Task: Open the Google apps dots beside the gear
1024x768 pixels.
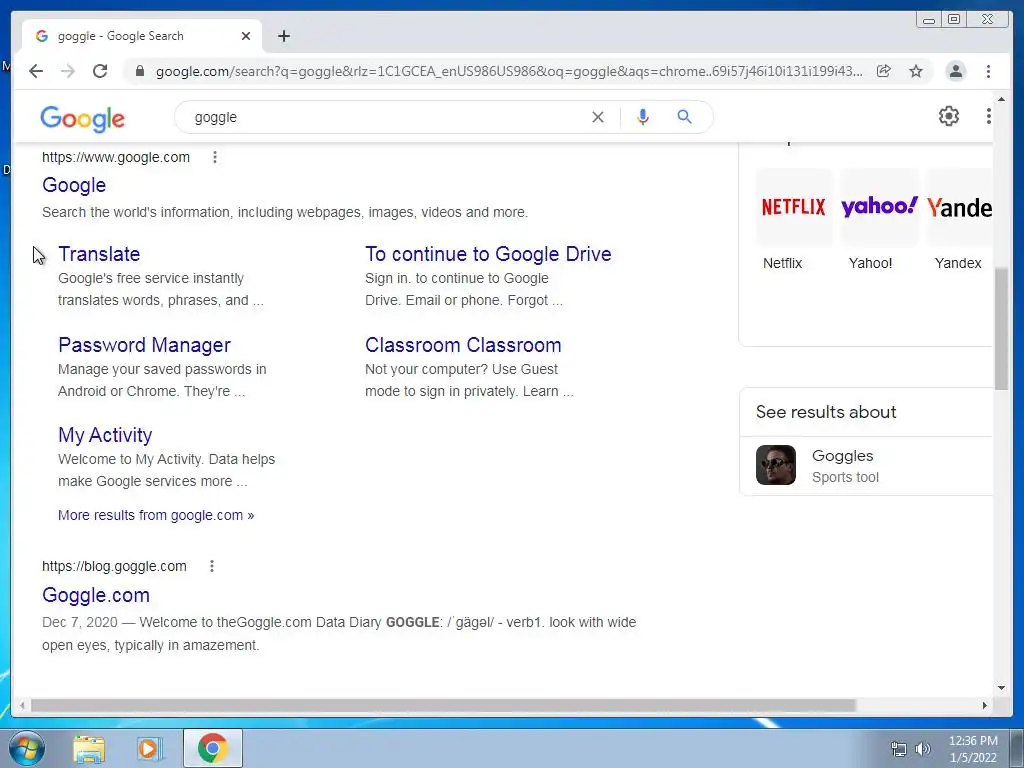Action: point(989,116)
